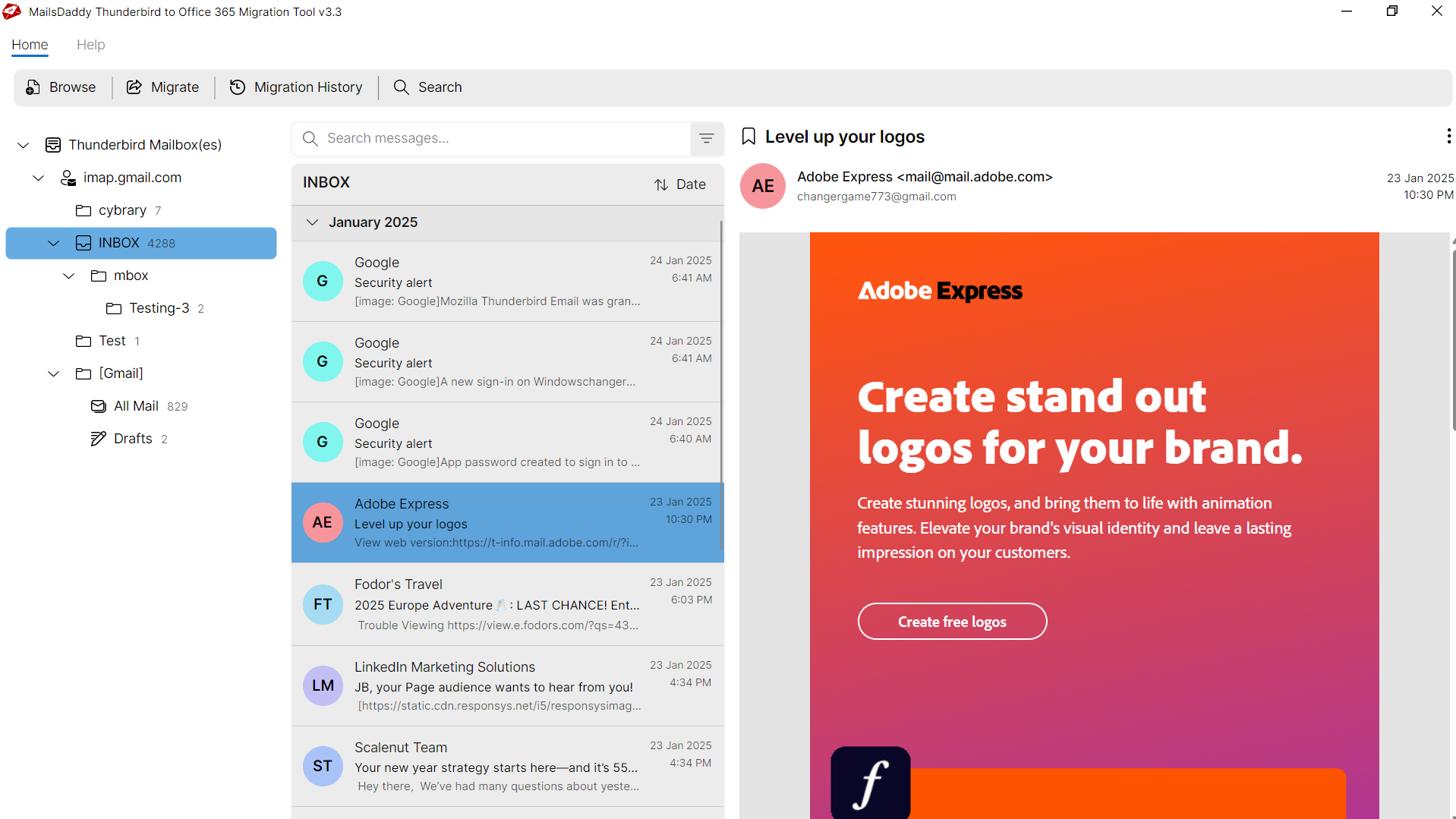Open the Scalenut Team new year strategy email
The width and height of the screenshot is (1456, 819).
click(507, 766)
